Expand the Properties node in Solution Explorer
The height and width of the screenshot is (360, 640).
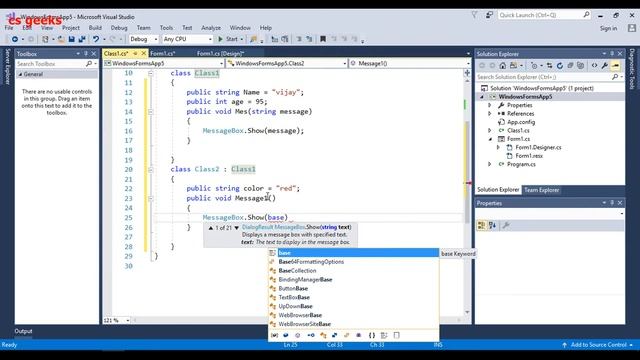pyautogui.click(x=490, y=105)
